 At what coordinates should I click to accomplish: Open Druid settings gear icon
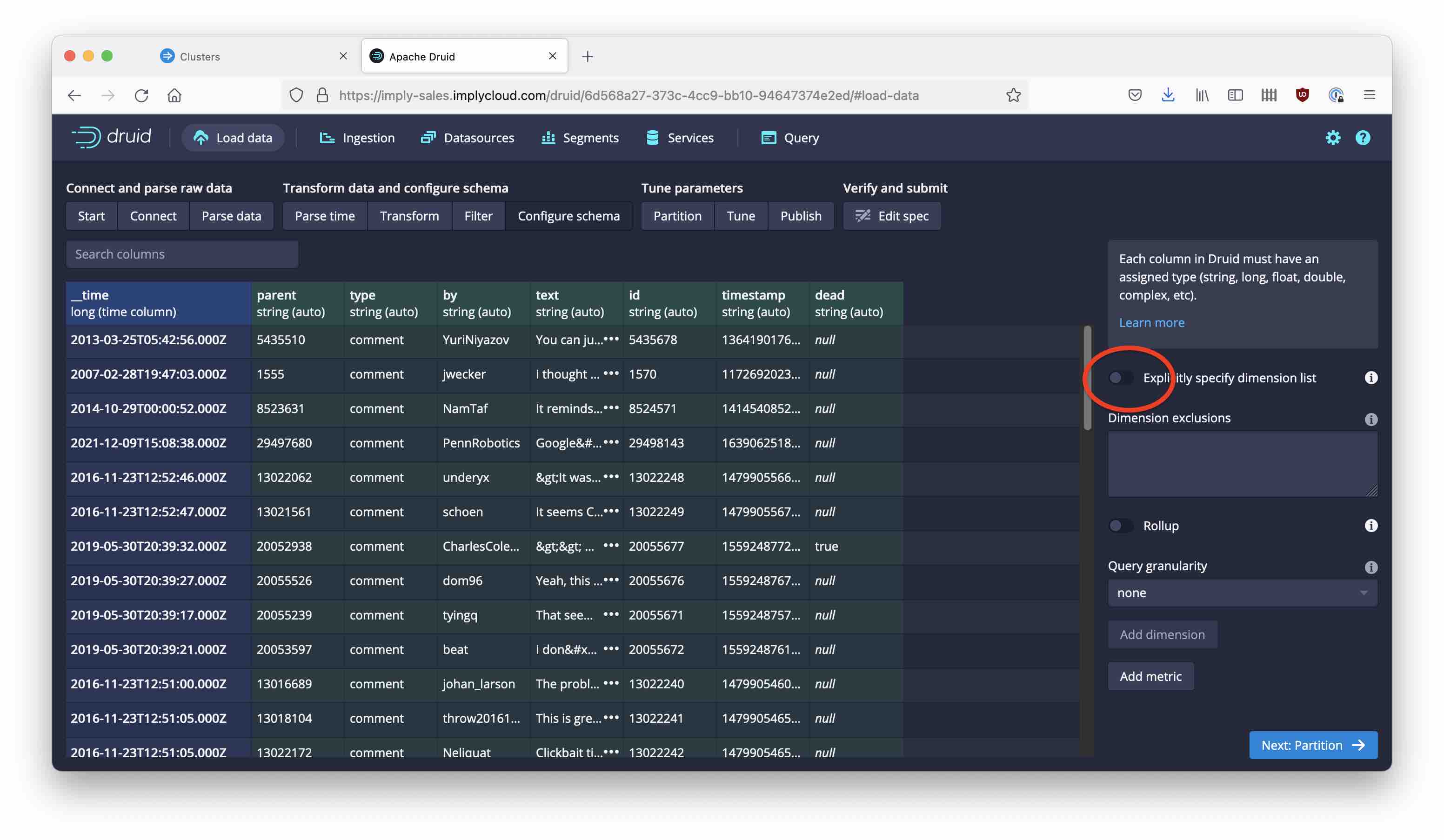click(x=1333, y=138)
